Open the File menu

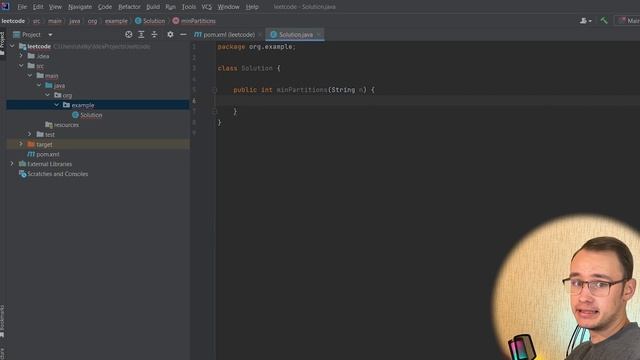tap(22, 7)
